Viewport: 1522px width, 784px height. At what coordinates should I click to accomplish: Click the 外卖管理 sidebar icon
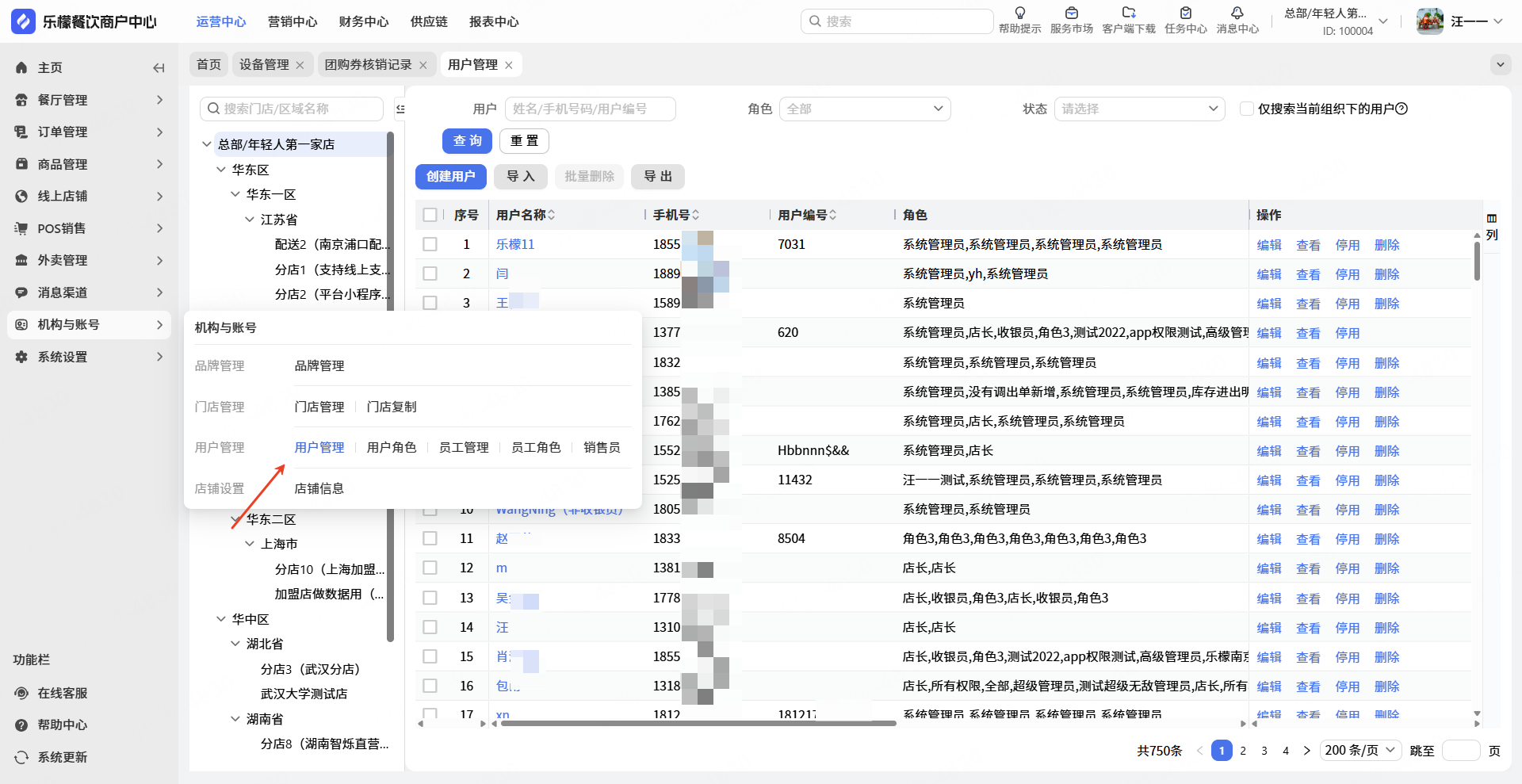click(21, 260)
